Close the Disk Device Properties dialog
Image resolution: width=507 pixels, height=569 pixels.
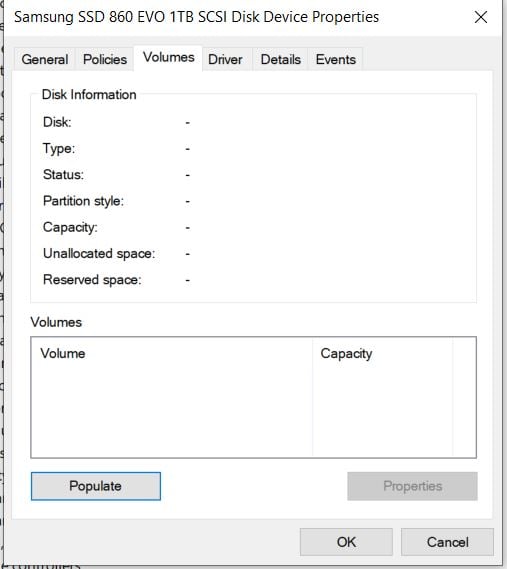click(481, 17)
